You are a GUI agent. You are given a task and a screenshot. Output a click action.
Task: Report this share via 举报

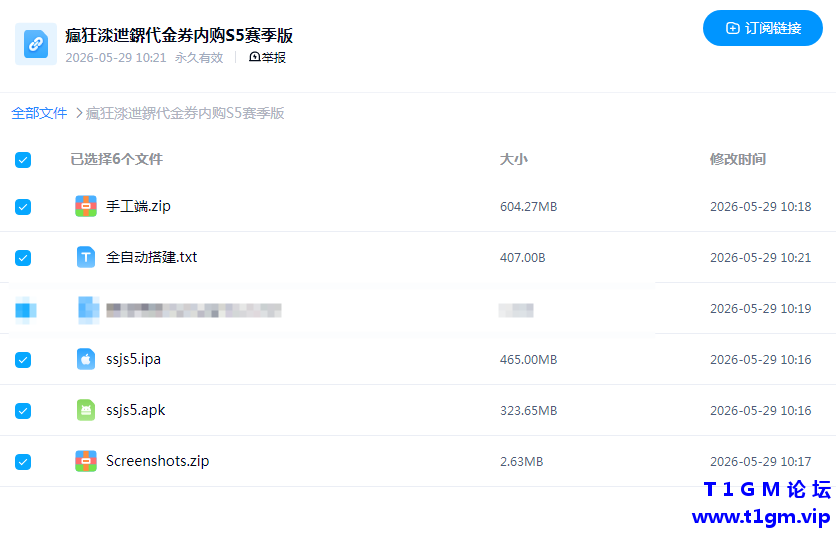pos(267,57)
